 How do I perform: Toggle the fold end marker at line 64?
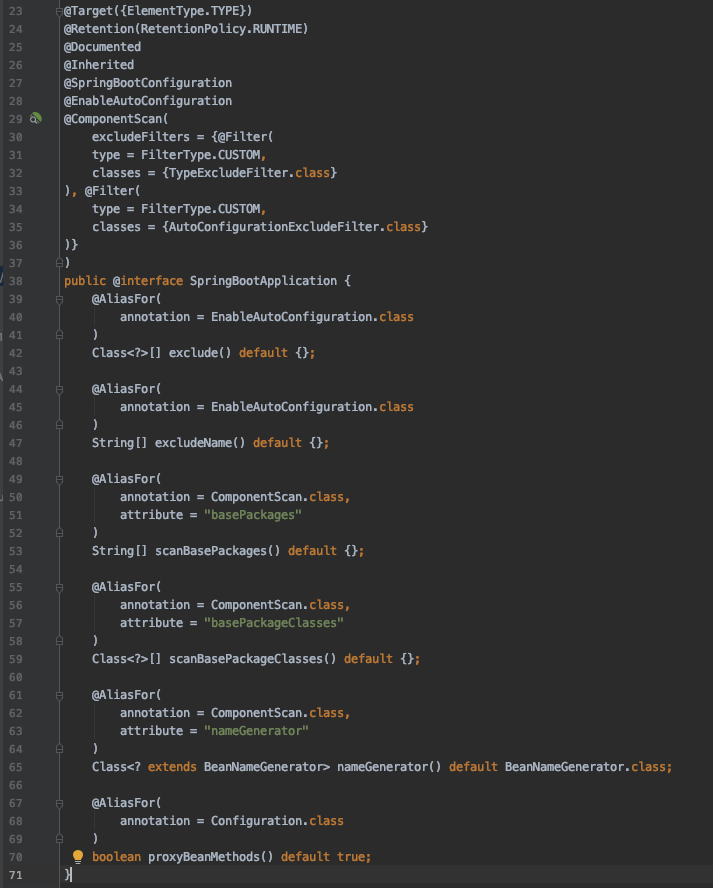click(x=59, y=749)
